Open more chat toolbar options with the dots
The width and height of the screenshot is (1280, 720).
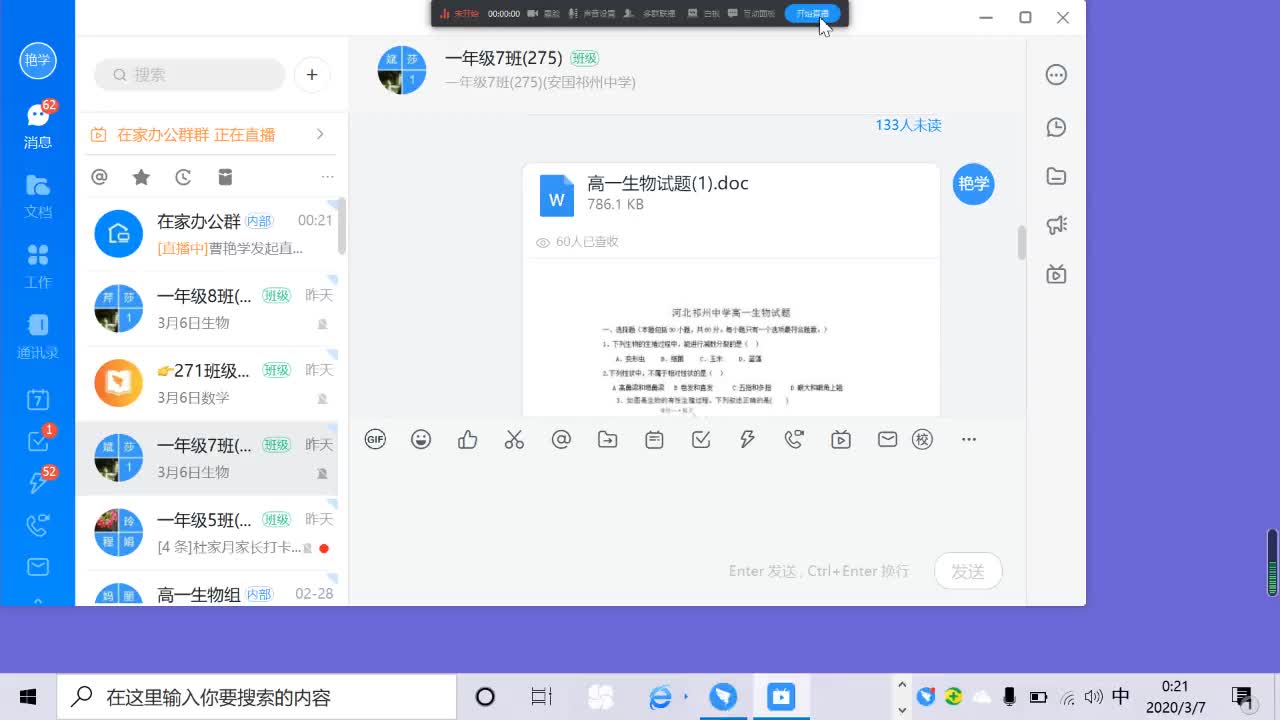[969, 439]
